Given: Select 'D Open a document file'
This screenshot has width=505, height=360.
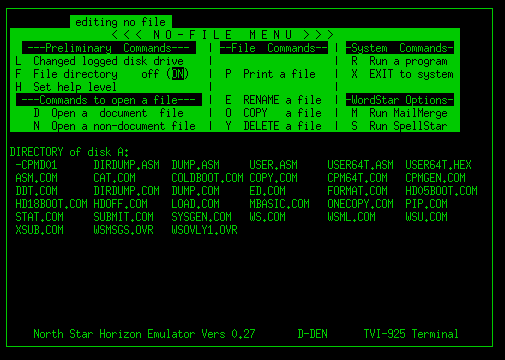Looking at the screenshot, I should coord(108,113).
